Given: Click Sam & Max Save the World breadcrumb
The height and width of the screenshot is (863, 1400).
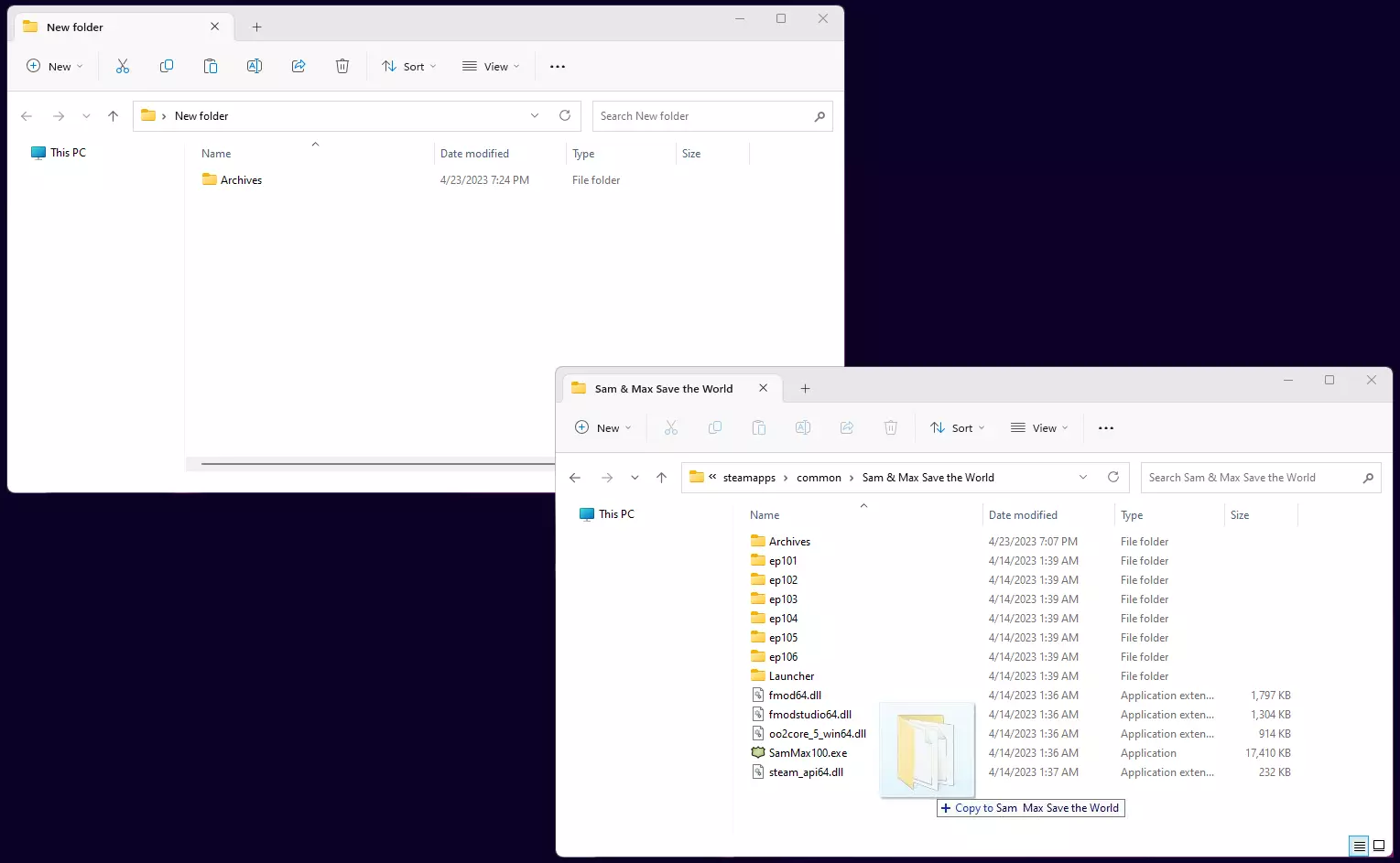Looking at the screenshot, I should point(928,478).
